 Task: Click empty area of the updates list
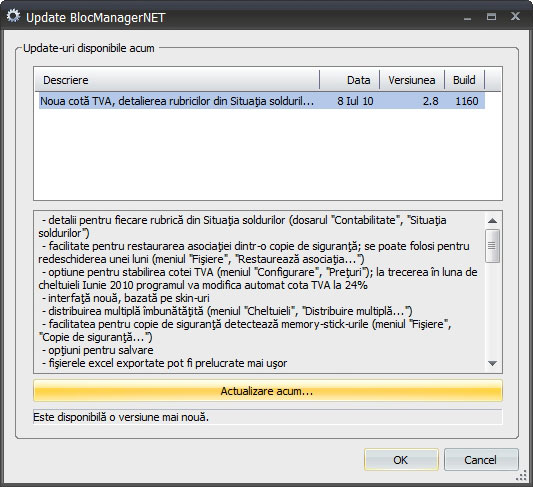(268, 155)
